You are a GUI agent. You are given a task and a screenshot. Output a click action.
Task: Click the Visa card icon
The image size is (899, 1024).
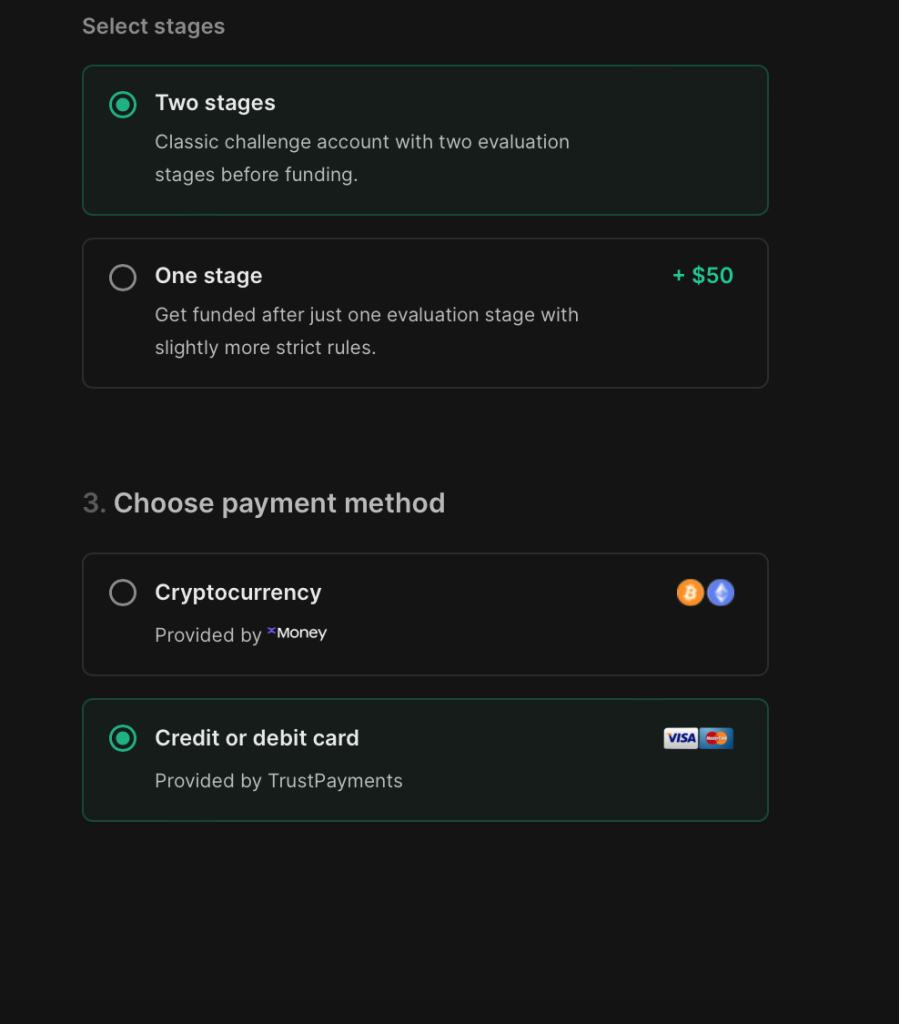(x=679, y=738)
